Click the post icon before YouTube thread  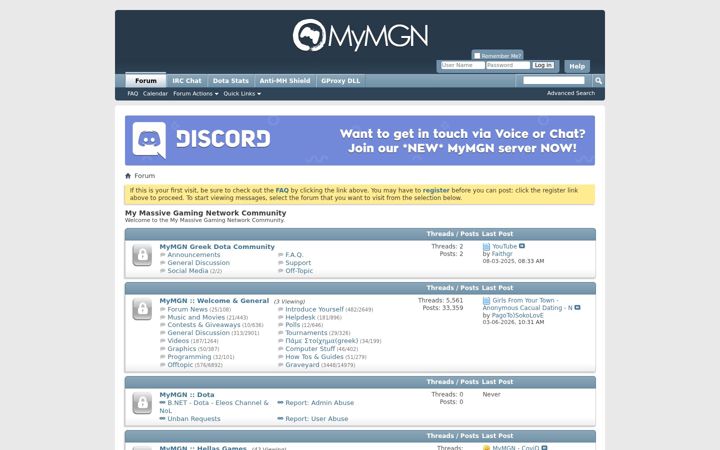pos(486,247)
